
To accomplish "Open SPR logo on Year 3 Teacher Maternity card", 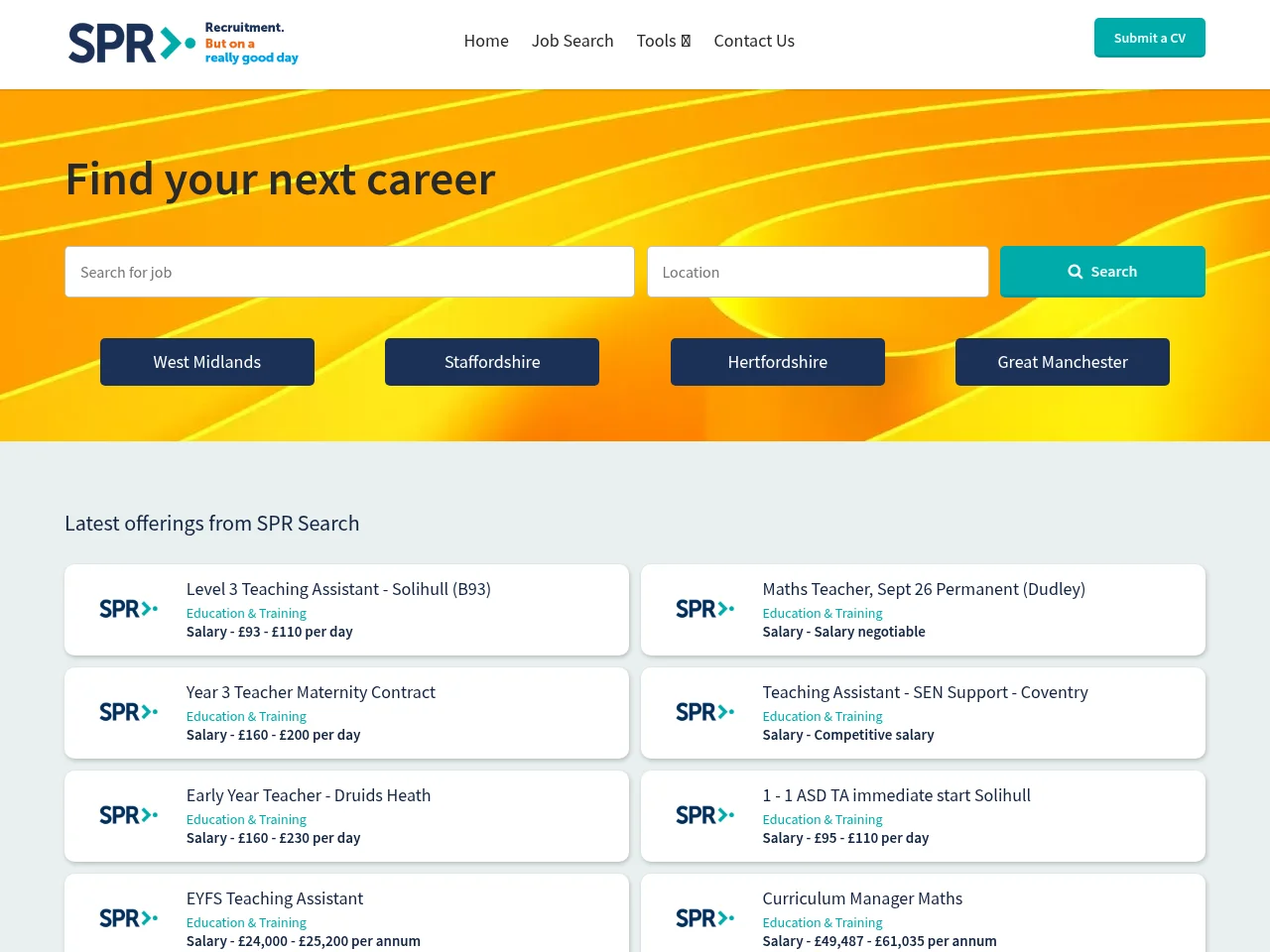I will 129,712.
